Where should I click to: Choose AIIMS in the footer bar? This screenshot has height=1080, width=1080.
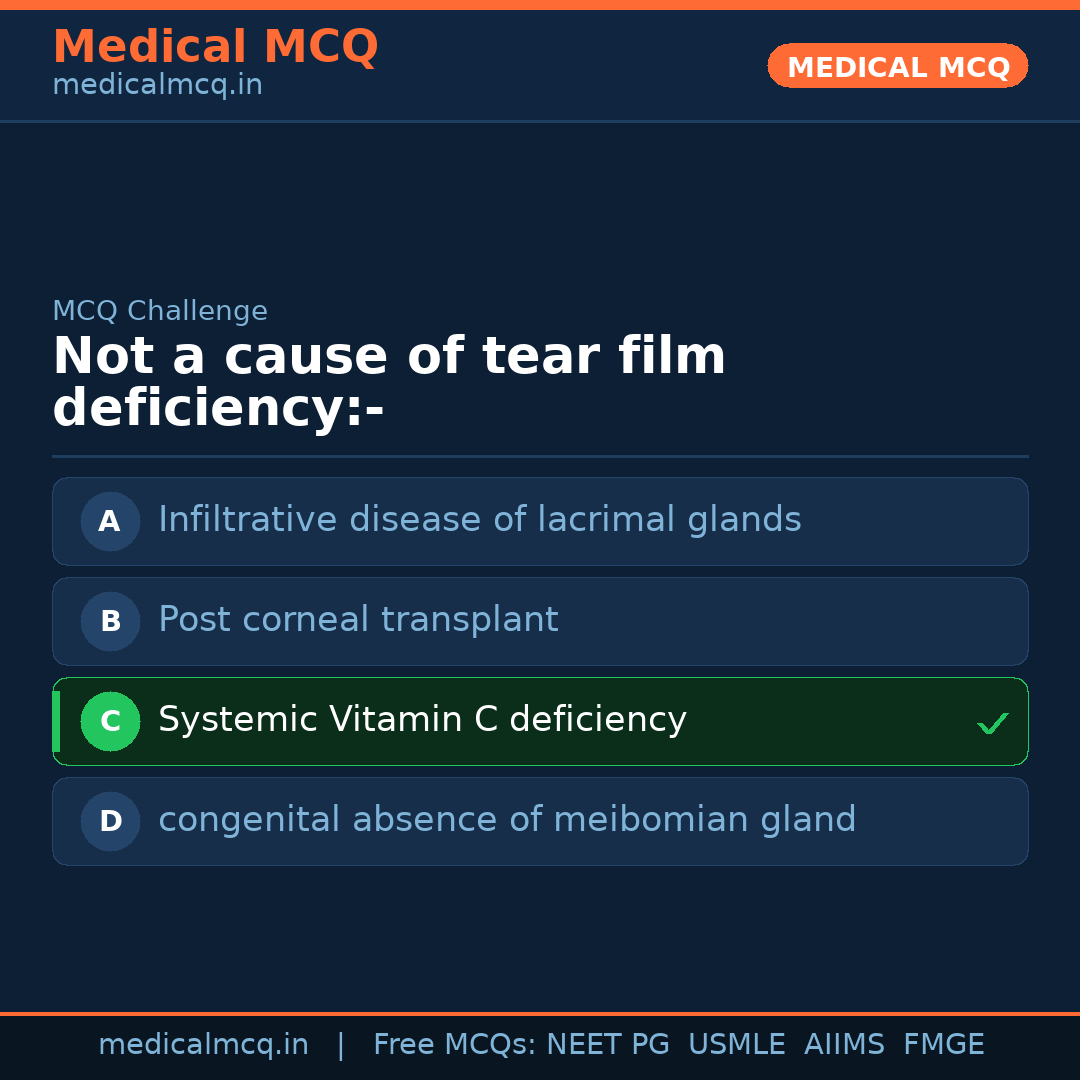point(844,1045)
